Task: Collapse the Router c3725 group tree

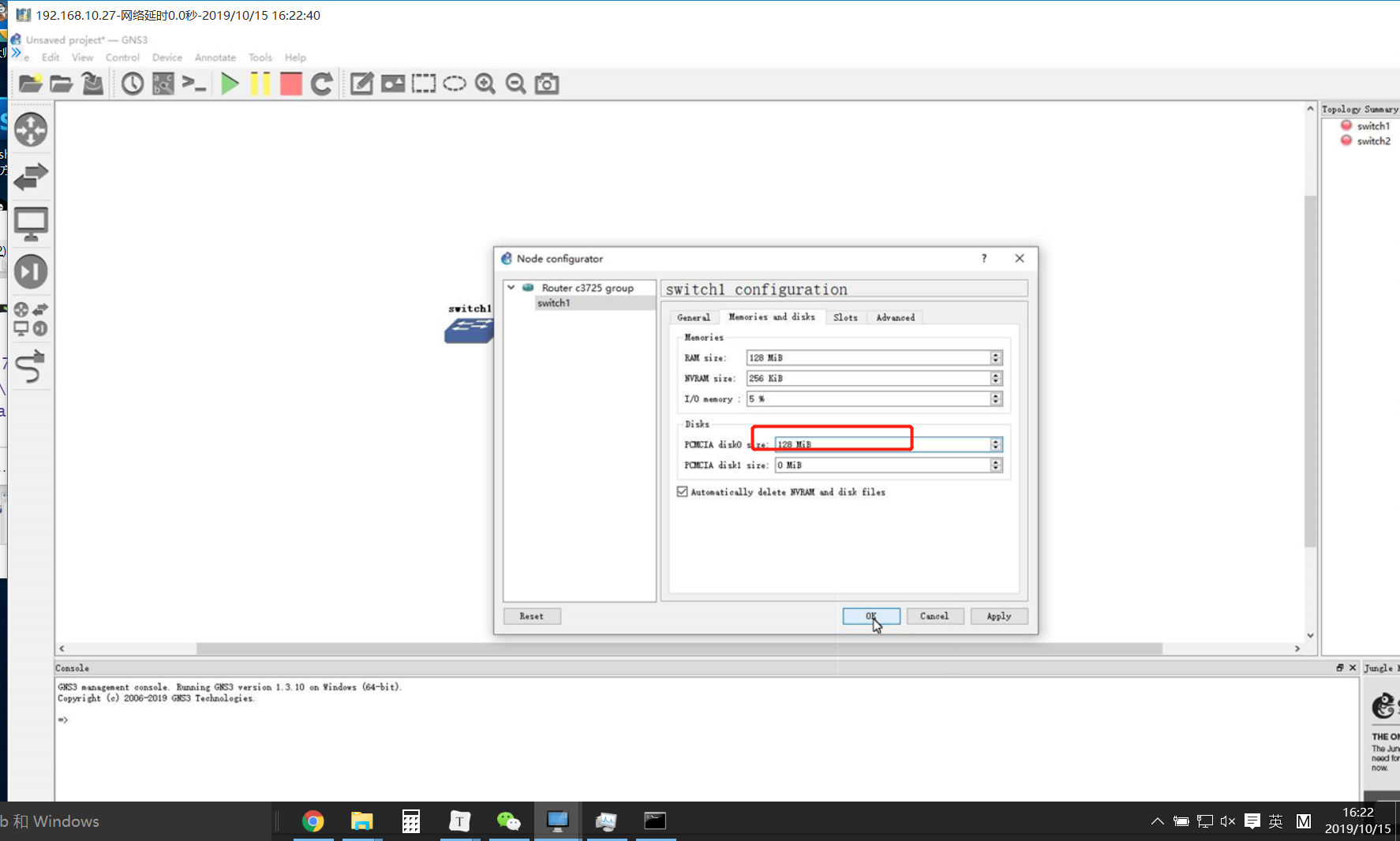Action: tap(511, 288)
